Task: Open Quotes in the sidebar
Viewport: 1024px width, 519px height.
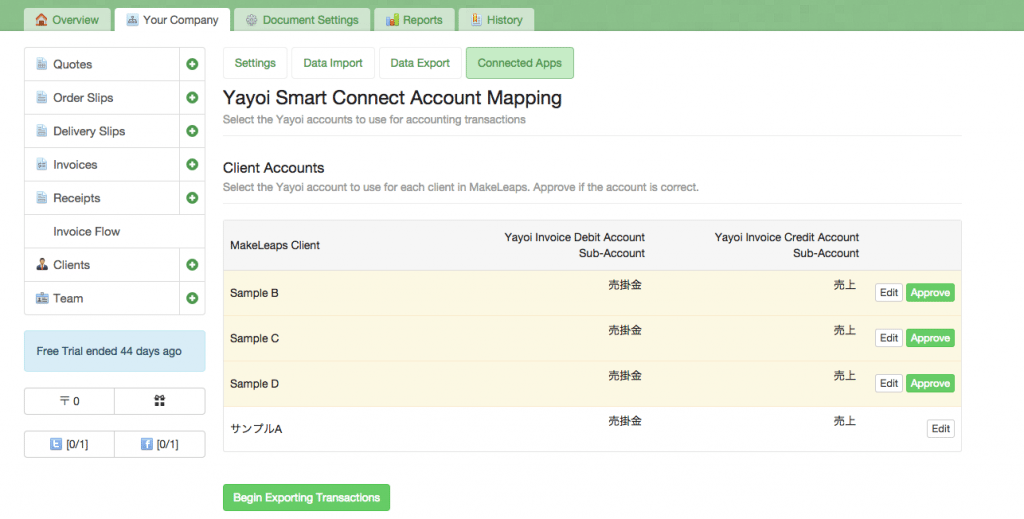Action: click(x=102, y=64)
